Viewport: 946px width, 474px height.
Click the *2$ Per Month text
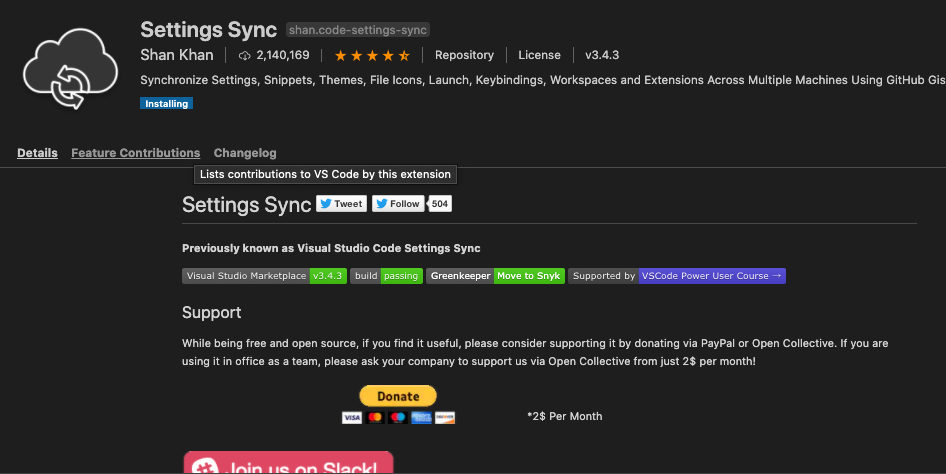pos(565,416)
